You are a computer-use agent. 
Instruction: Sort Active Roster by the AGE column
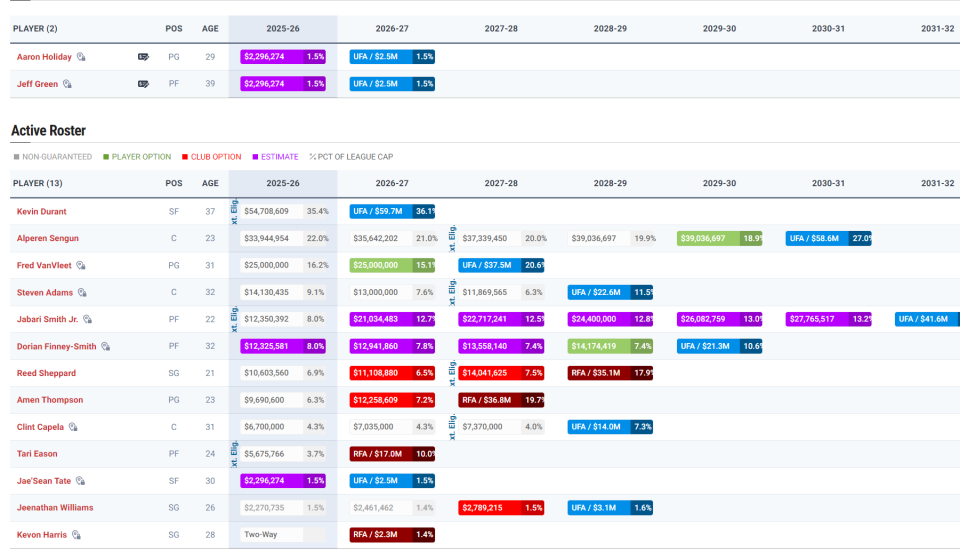coord(210,184)
